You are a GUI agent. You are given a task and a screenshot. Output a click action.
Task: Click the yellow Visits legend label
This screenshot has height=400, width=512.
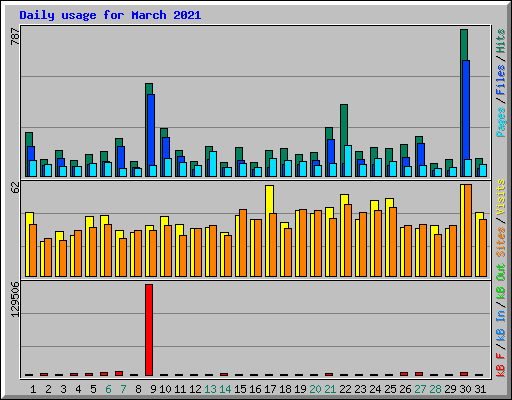501,197
